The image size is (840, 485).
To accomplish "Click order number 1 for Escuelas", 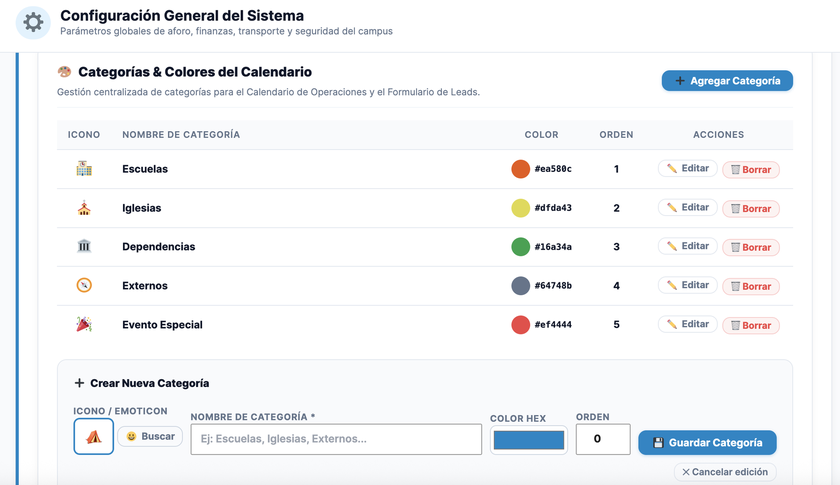I will (x=616, y=169).
